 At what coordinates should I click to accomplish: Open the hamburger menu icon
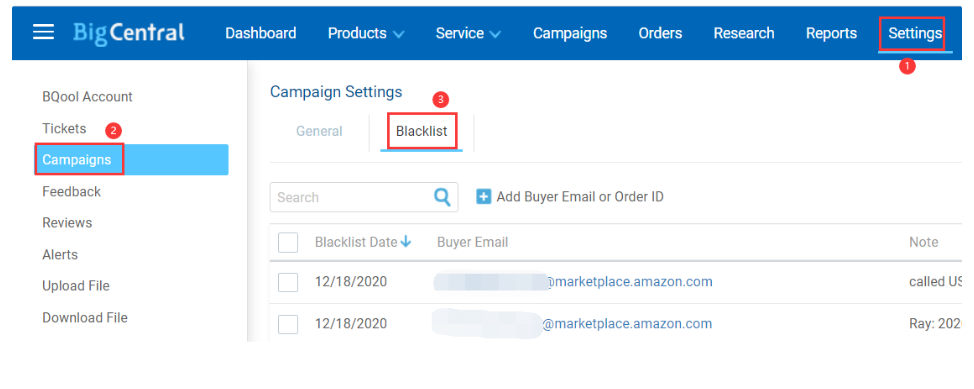43,32
